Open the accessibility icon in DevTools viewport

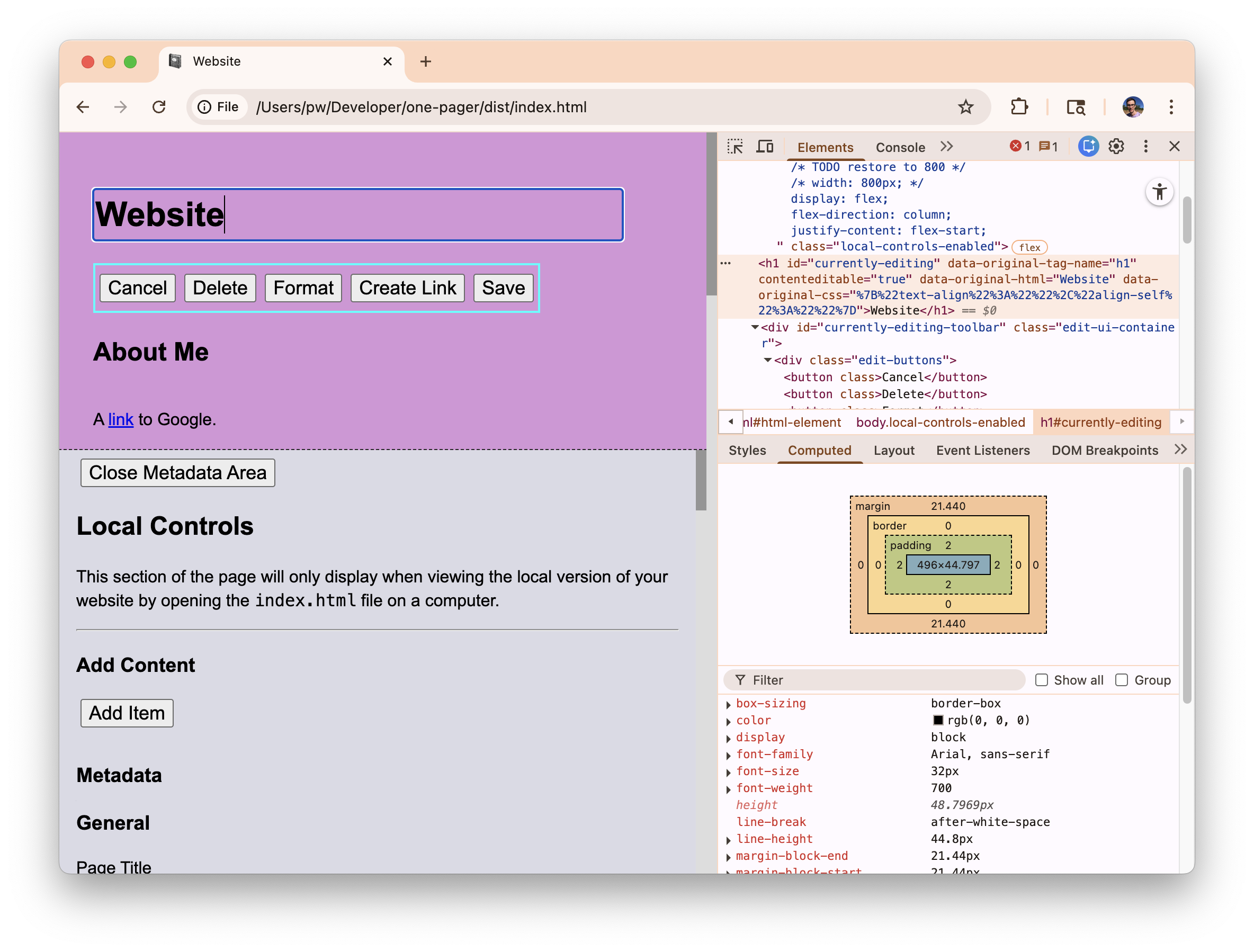tap(1160, 192)
